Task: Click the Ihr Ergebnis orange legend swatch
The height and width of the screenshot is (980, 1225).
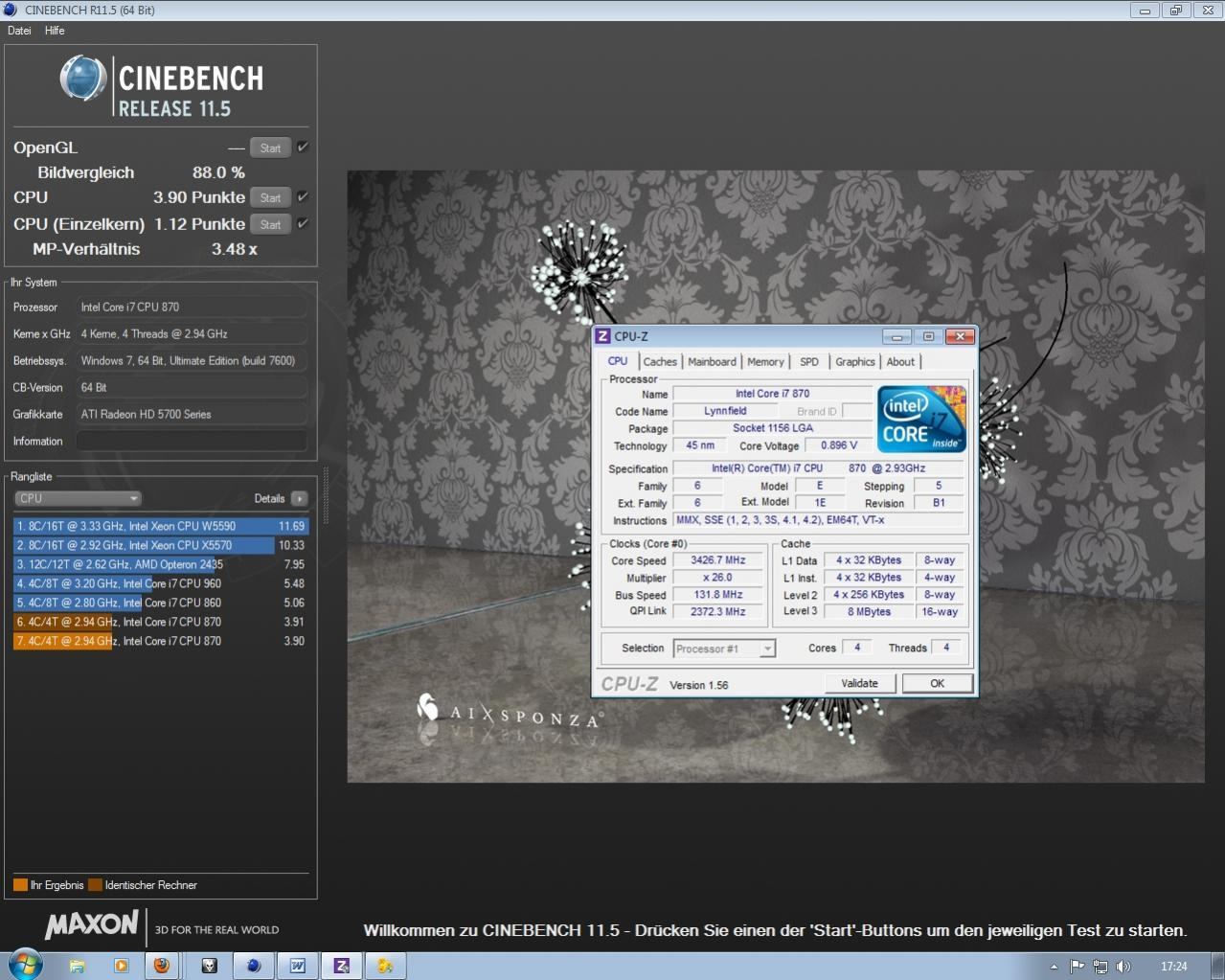Action: [20, 885]
